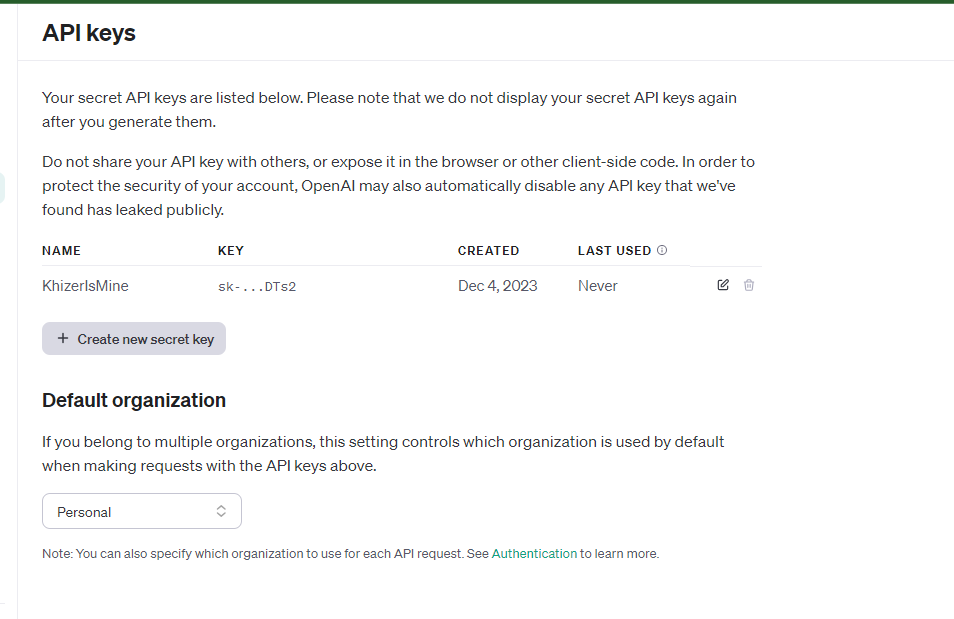The width and height of the screenshot is (954, 619).
Task: Click the API keys page heading
Action: (89, 33)
